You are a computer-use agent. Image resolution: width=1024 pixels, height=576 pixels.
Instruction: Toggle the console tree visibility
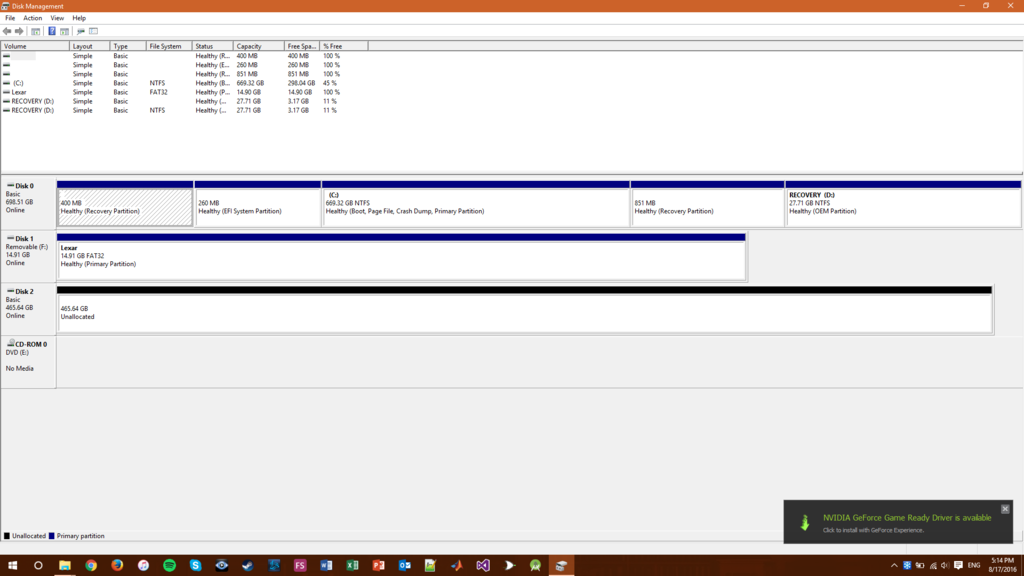(x=35, y=32)
